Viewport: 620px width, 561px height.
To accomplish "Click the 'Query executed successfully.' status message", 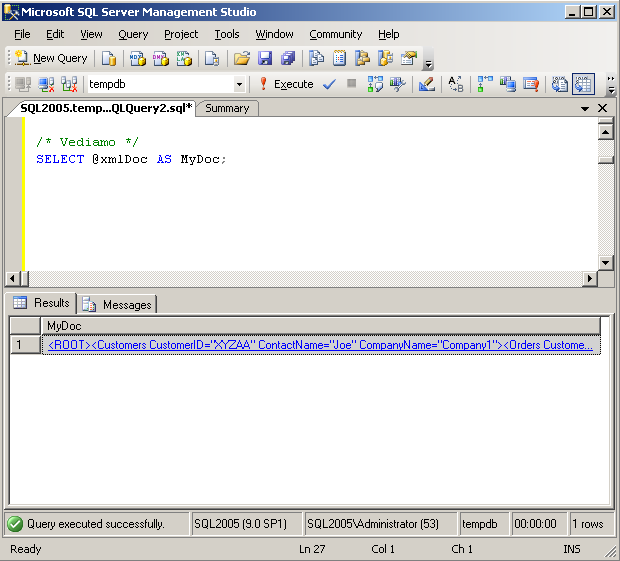I will coord(95,524).
